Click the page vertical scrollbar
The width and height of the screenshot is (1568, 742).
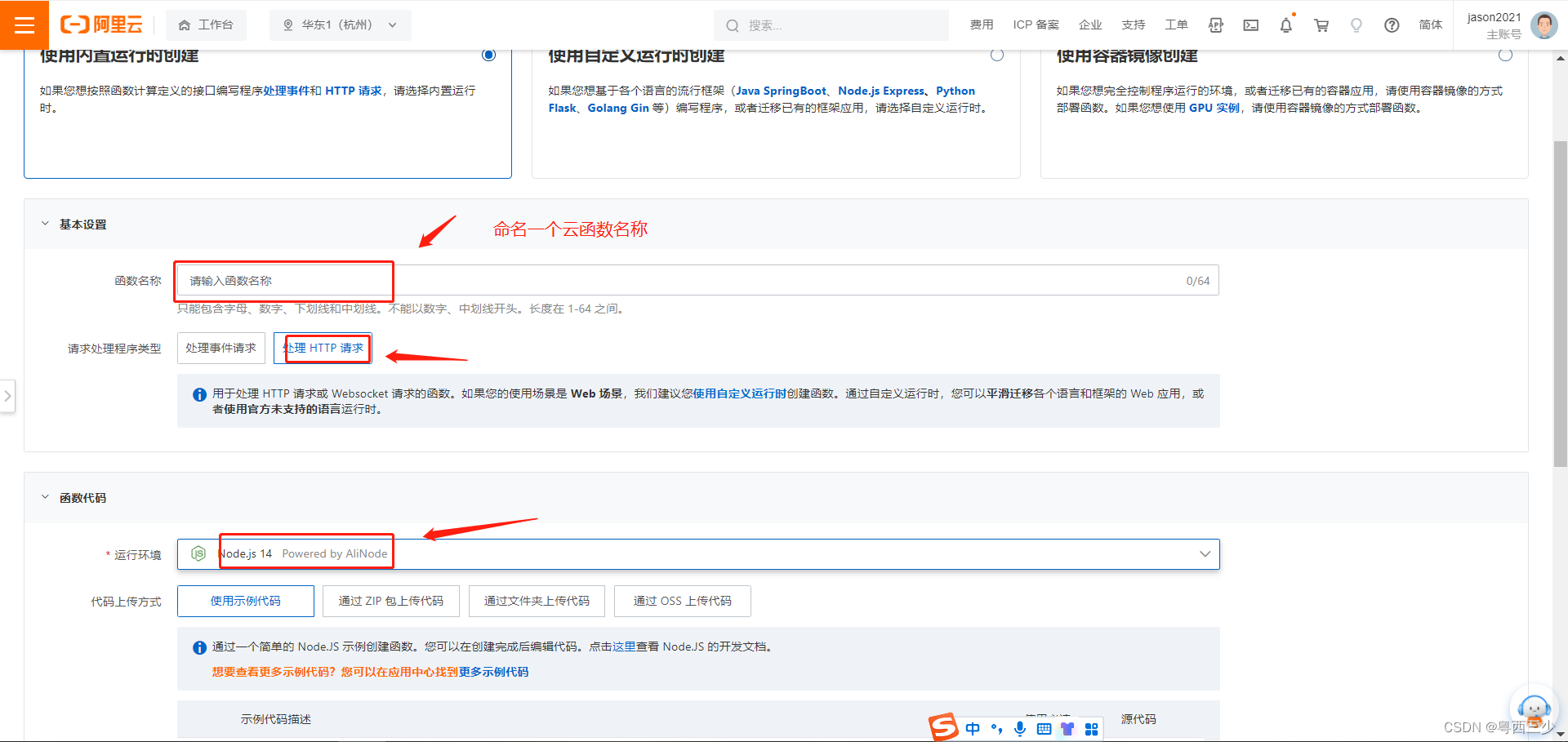[1561, 304]
